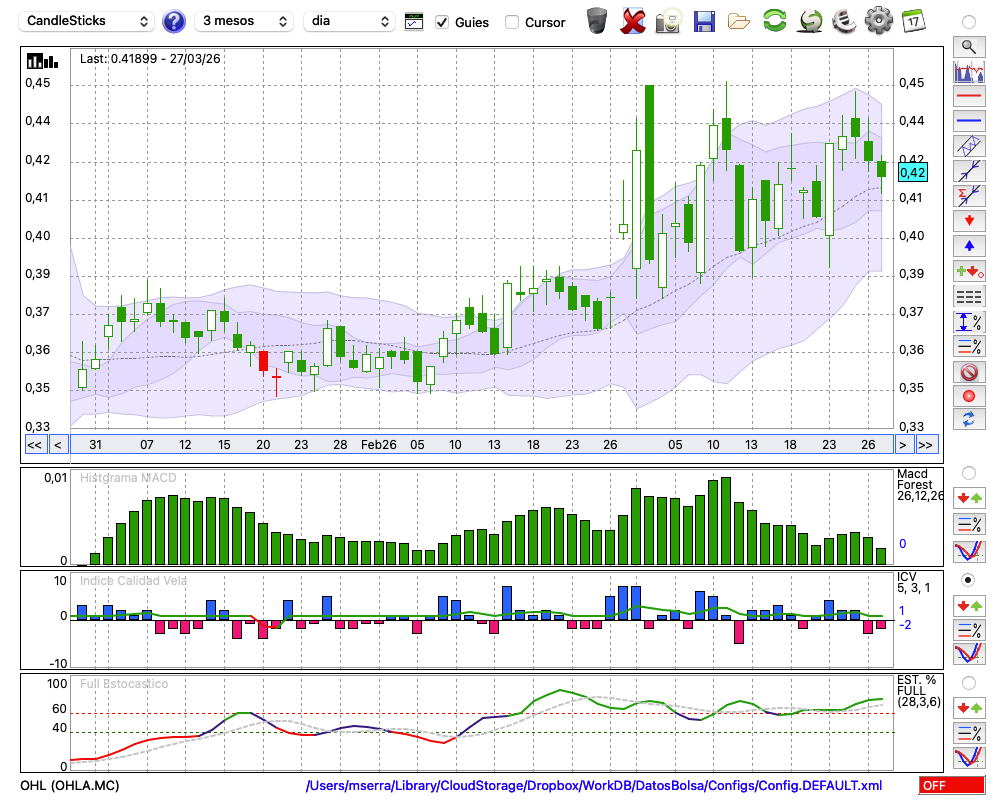Click the trash bin toolbar icon
This screenshot has width=1000, height=800.
pyautogui.click(x=597, y=21)
